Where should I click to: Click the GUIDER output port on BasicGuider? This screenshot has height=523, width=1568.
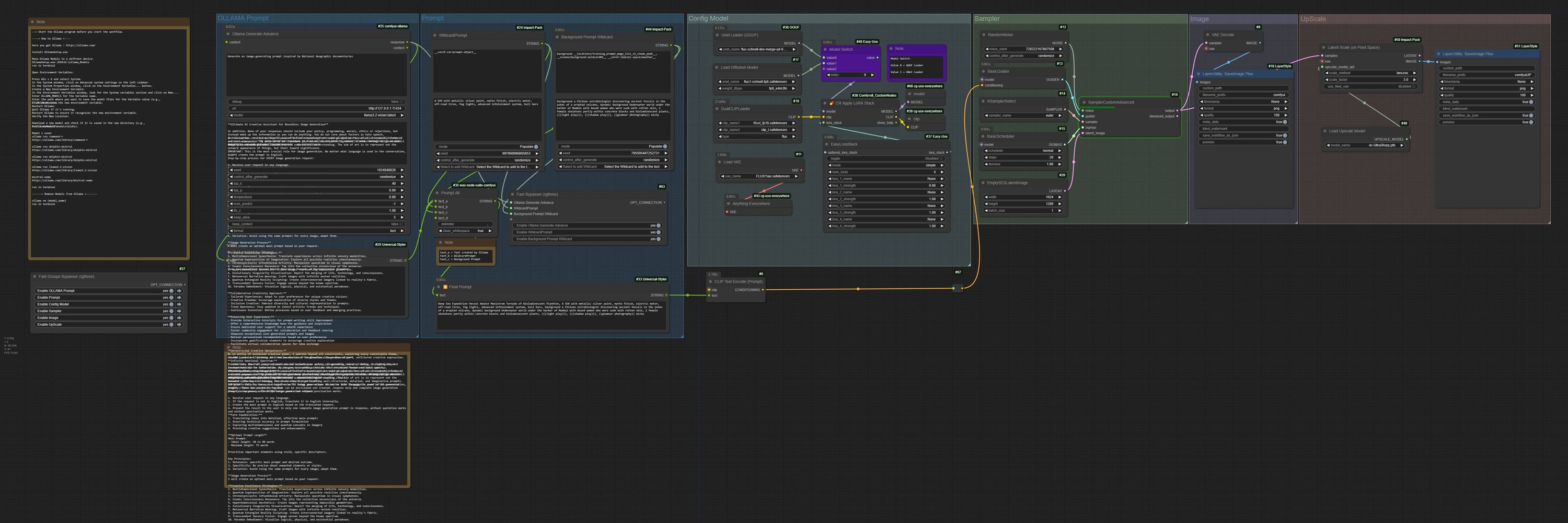click(1063, 80)
